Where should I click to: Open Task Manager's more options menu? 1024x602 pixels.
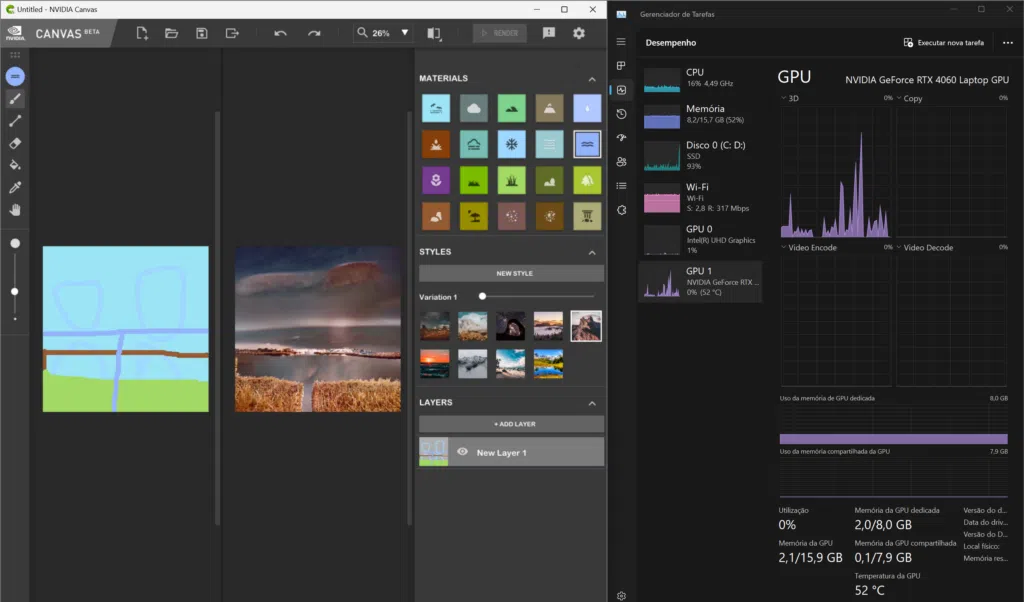click(x=1007, y=42)
